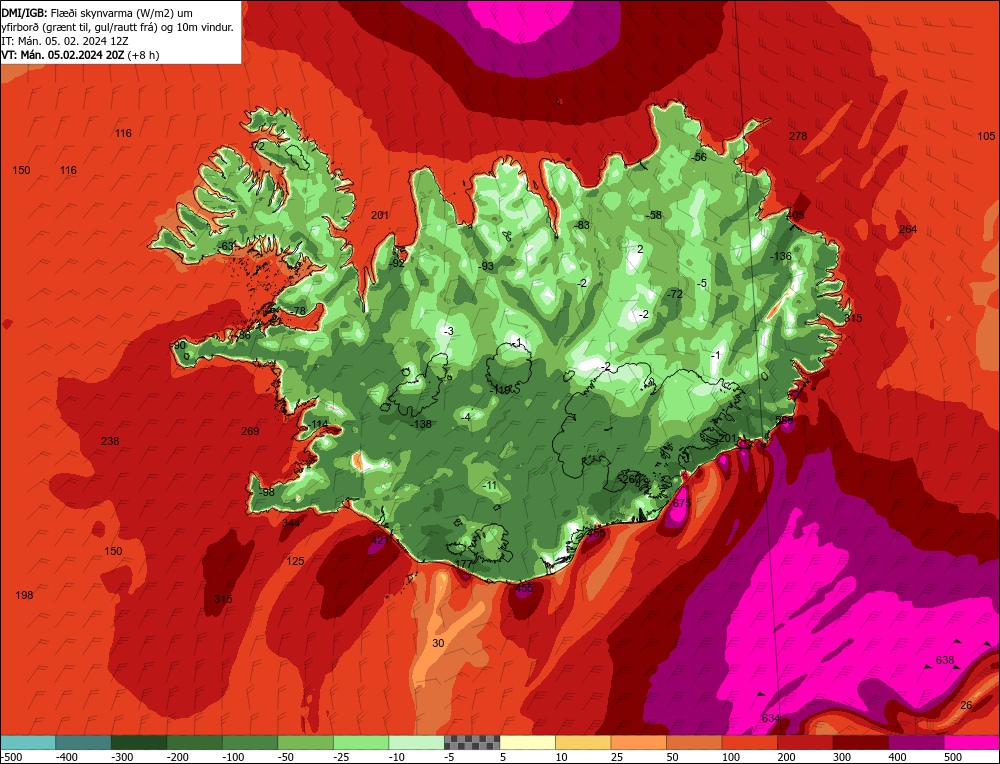Select the red-orange swatch from 100 to 200
The image size is (1000, 764).
(x=750, y=742)
